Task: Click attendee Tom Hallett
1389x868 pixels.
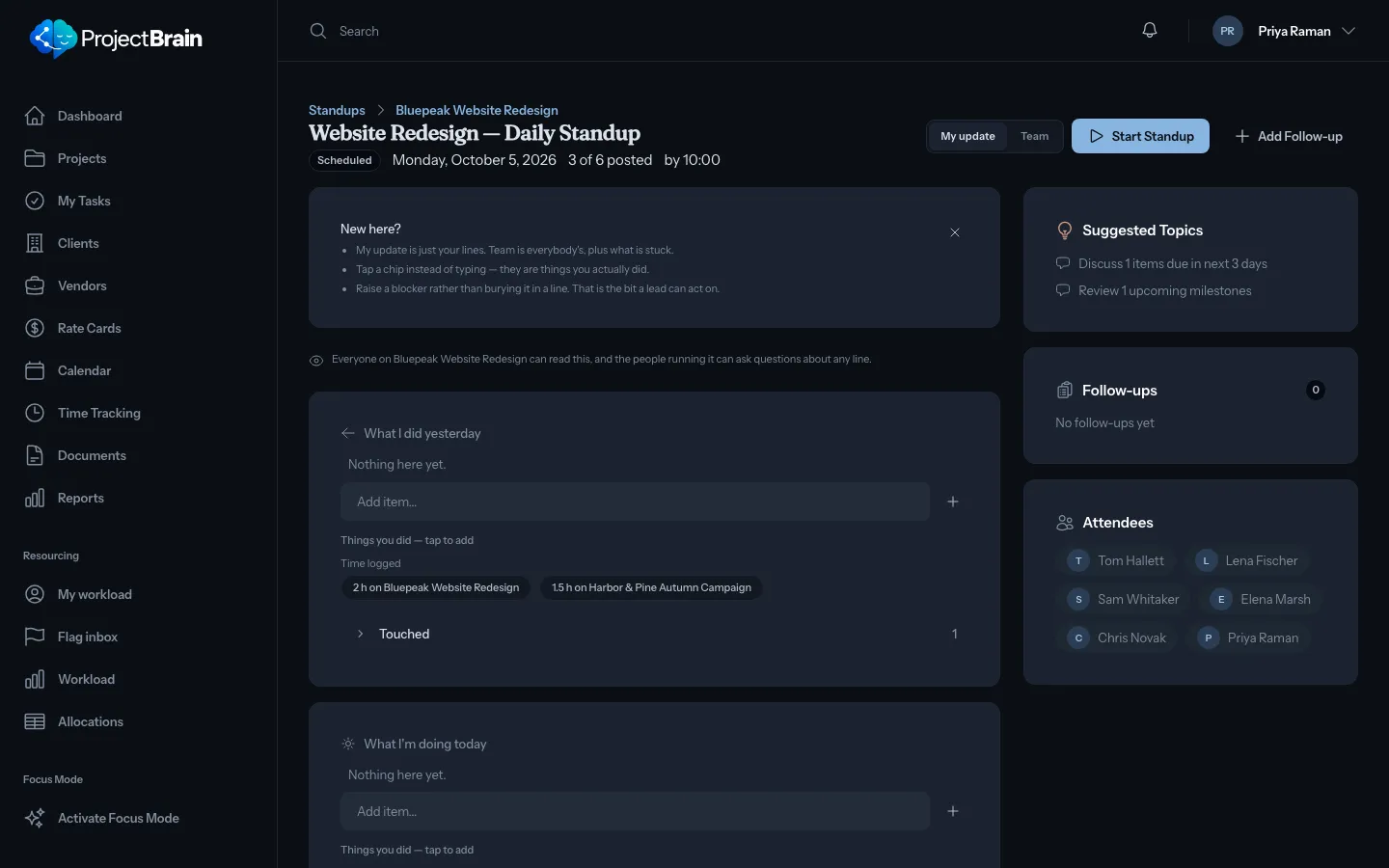Action: tap(1118, 560)
